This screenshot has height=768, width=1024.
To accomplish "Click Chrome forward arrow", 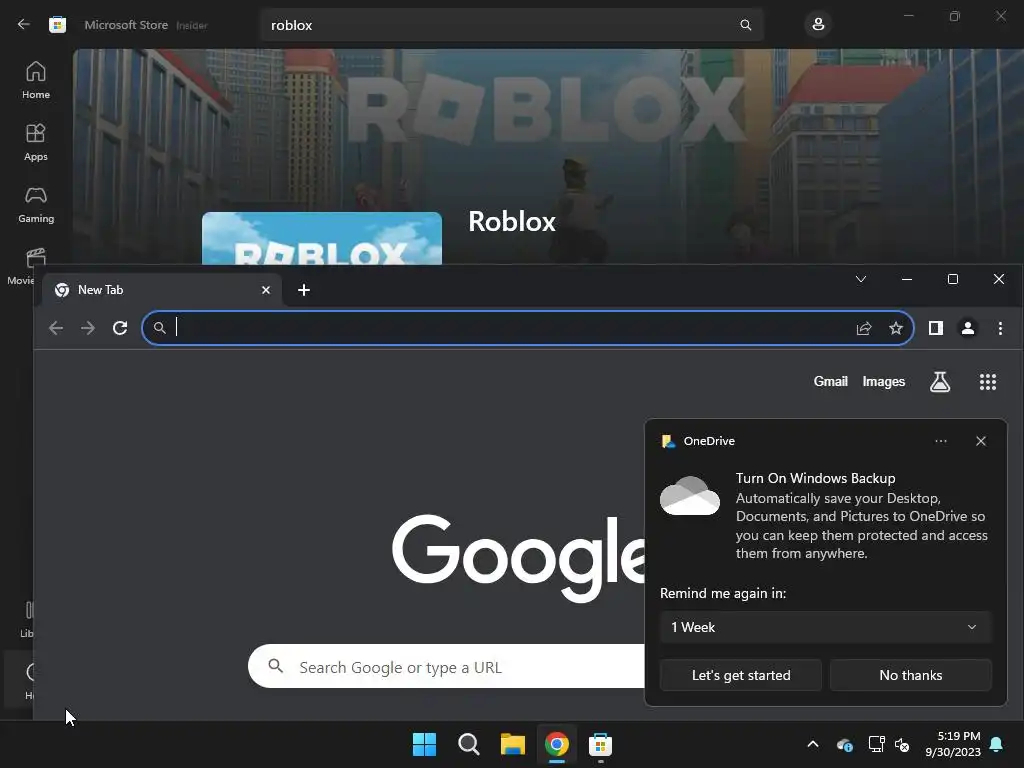I will pyautogui.click(x=88, y=328).
